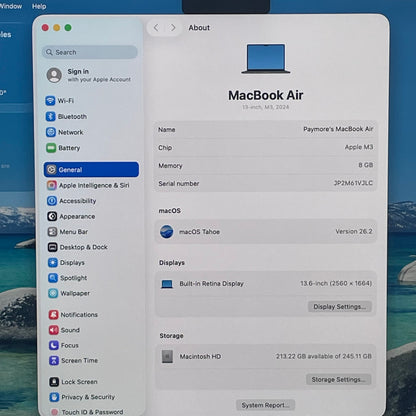The width and height of the screenshot is (416, 416).
Task: Open Apple Intelligence & Siri icon
Action: [52, 185]
